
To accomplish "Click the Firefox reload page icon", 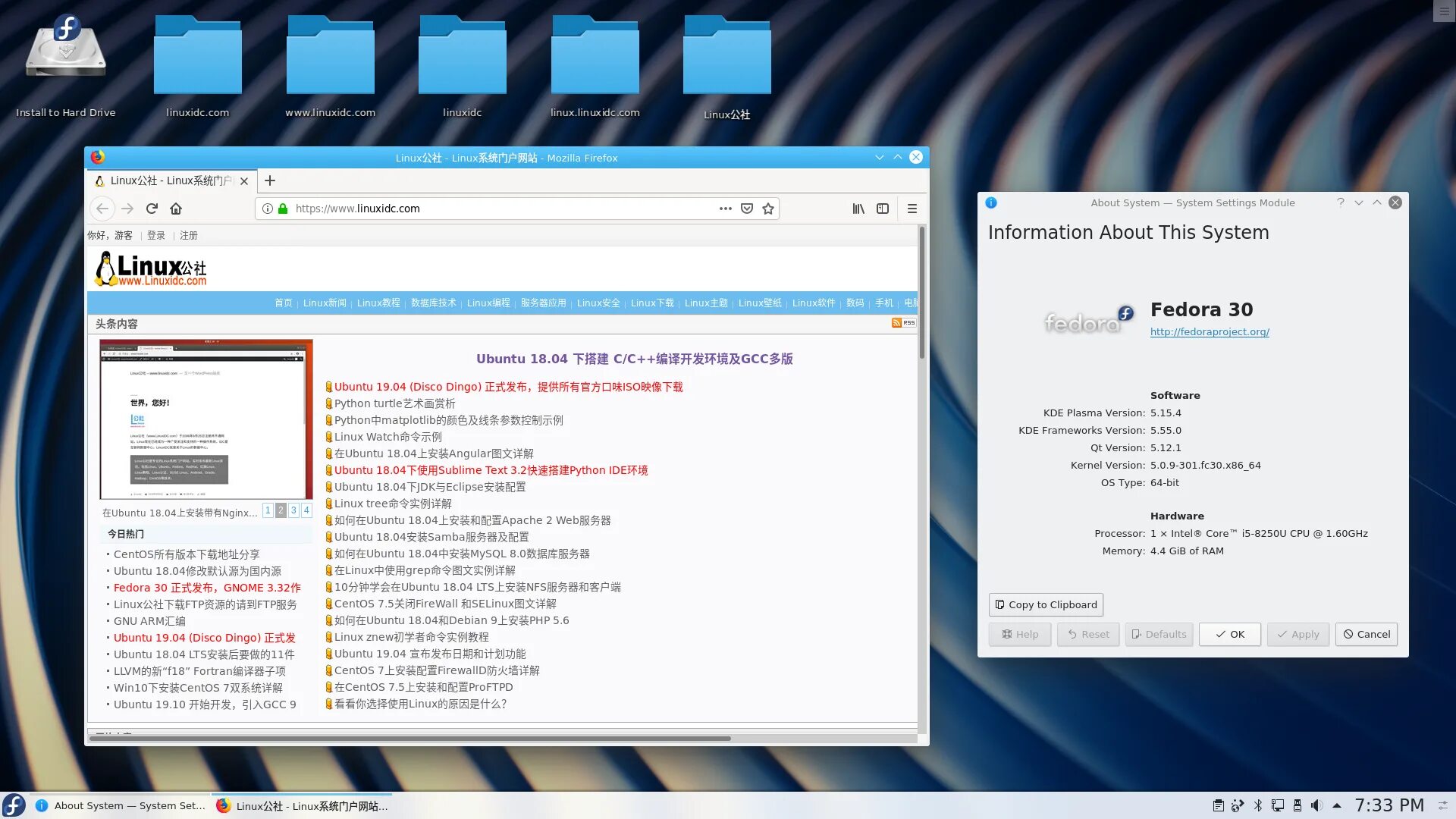I will [x=152, y=209].
